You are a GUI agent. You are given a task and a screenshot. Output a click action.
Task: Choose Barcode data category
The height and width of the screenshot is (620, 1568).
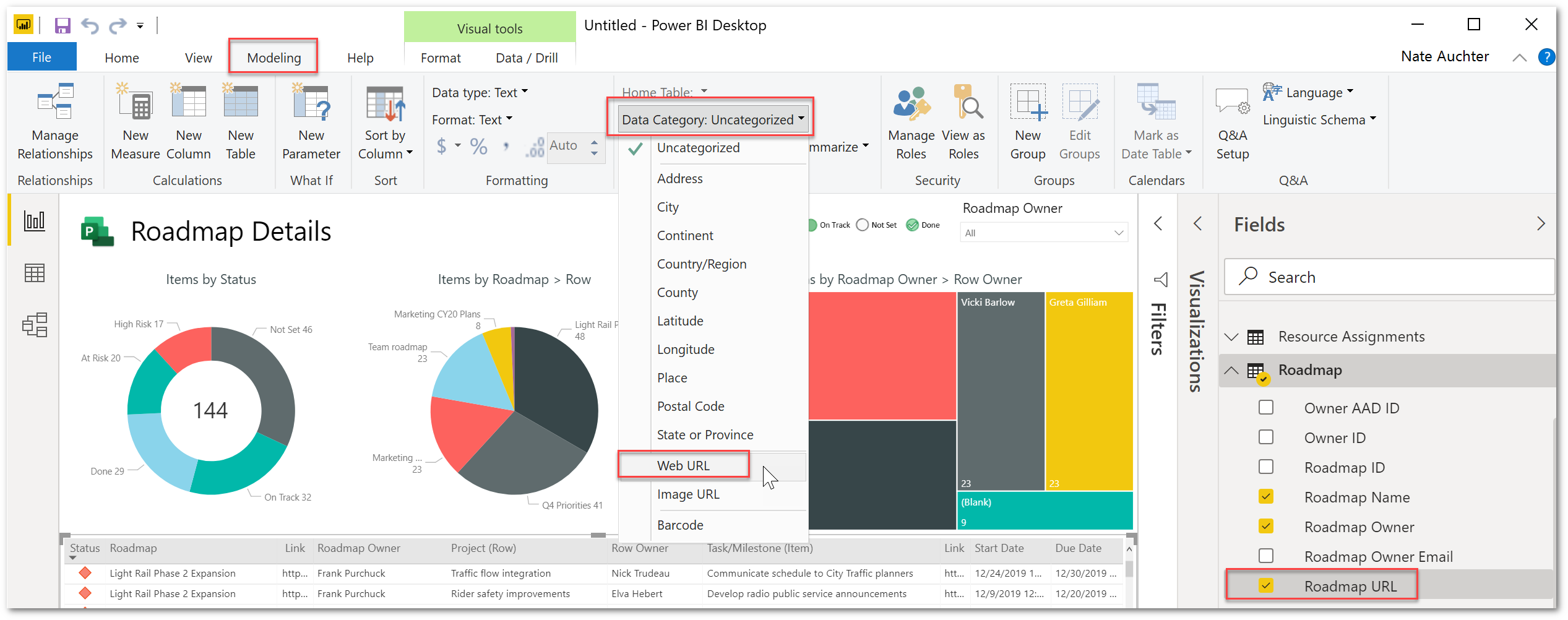[680, 525]
